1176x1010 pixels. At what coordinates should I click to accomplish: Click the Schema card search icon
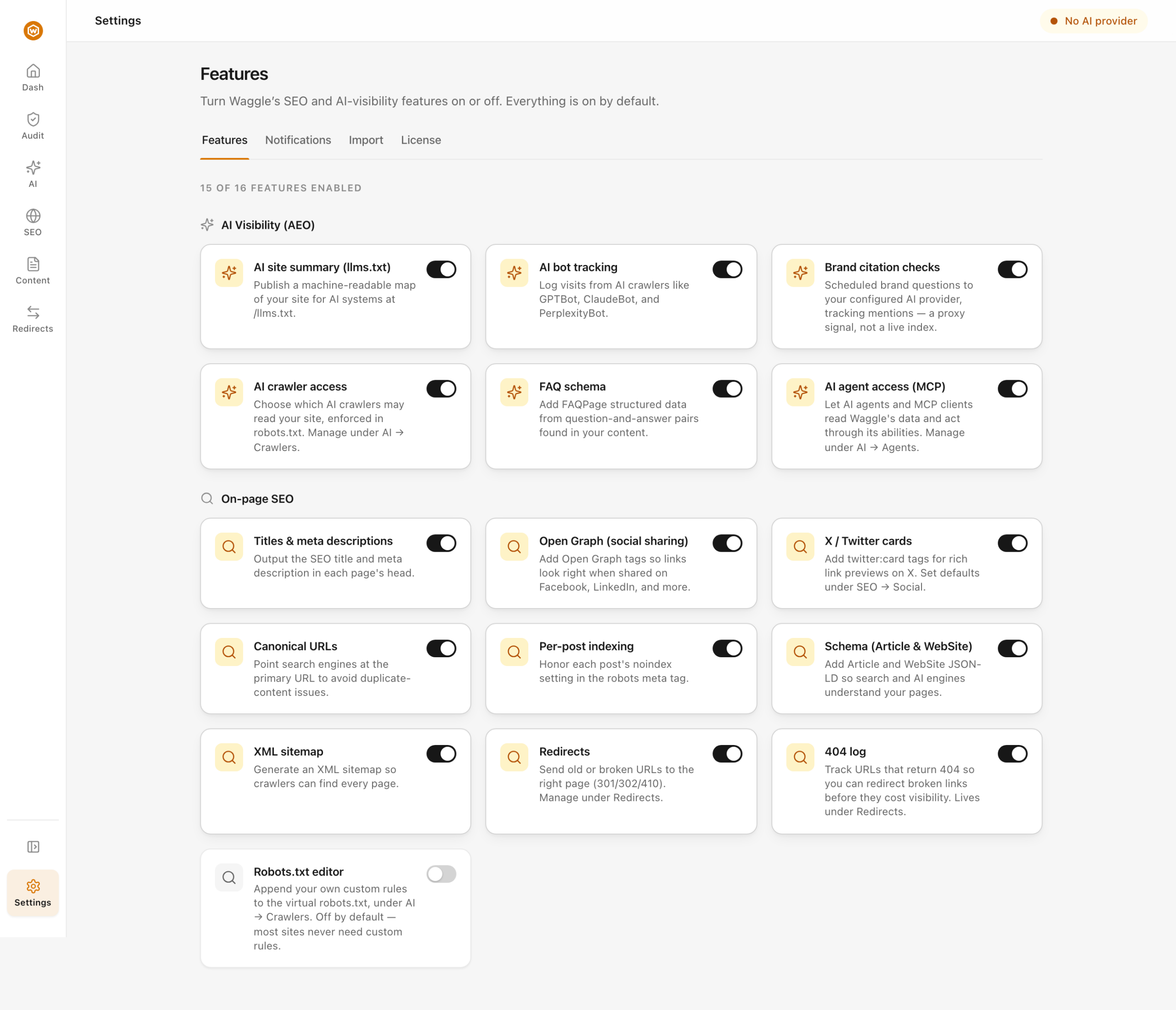(800, 652)
